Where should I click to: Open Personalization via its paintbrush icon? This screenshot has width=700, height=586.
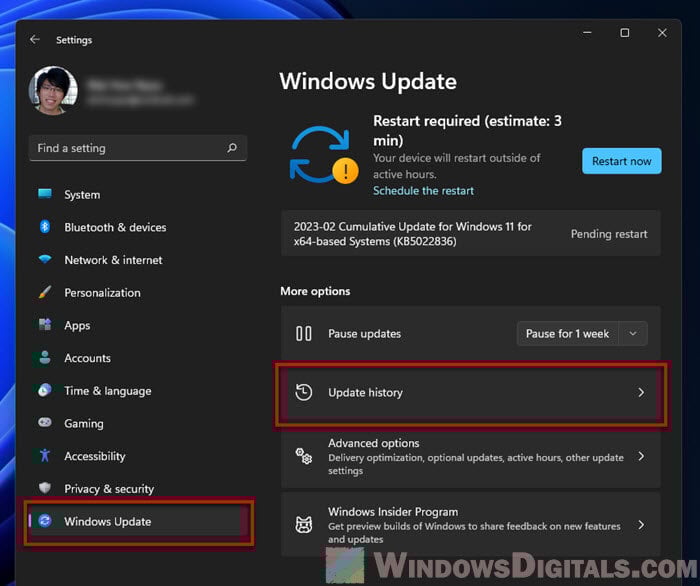[x=45, y=293]
